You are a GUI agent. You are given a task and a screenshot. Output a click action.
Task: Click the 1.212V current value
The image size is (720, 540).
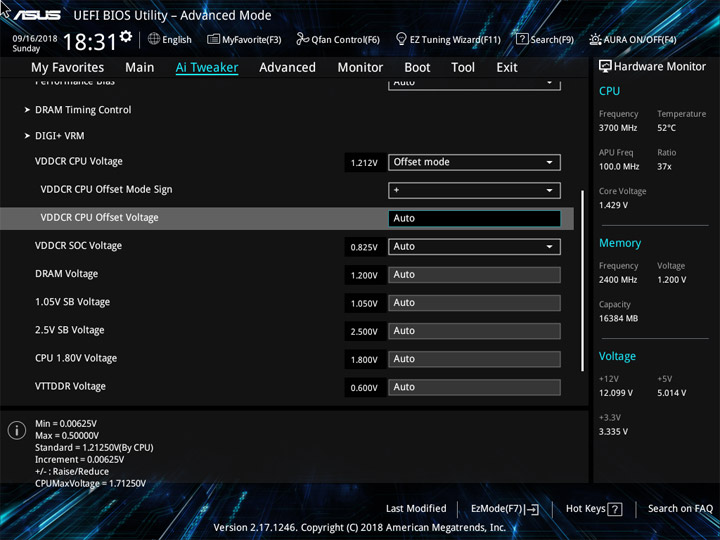(364, 163)
